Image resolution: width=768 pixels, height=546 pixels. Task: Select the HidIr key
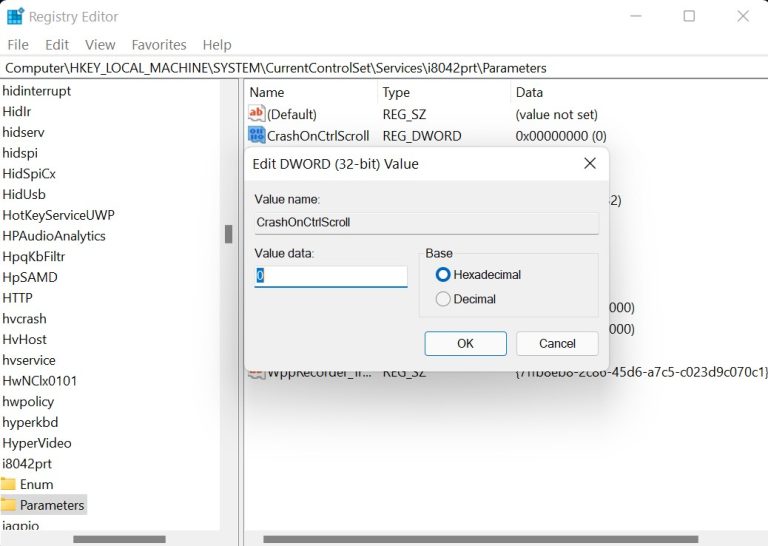[17, 112]
